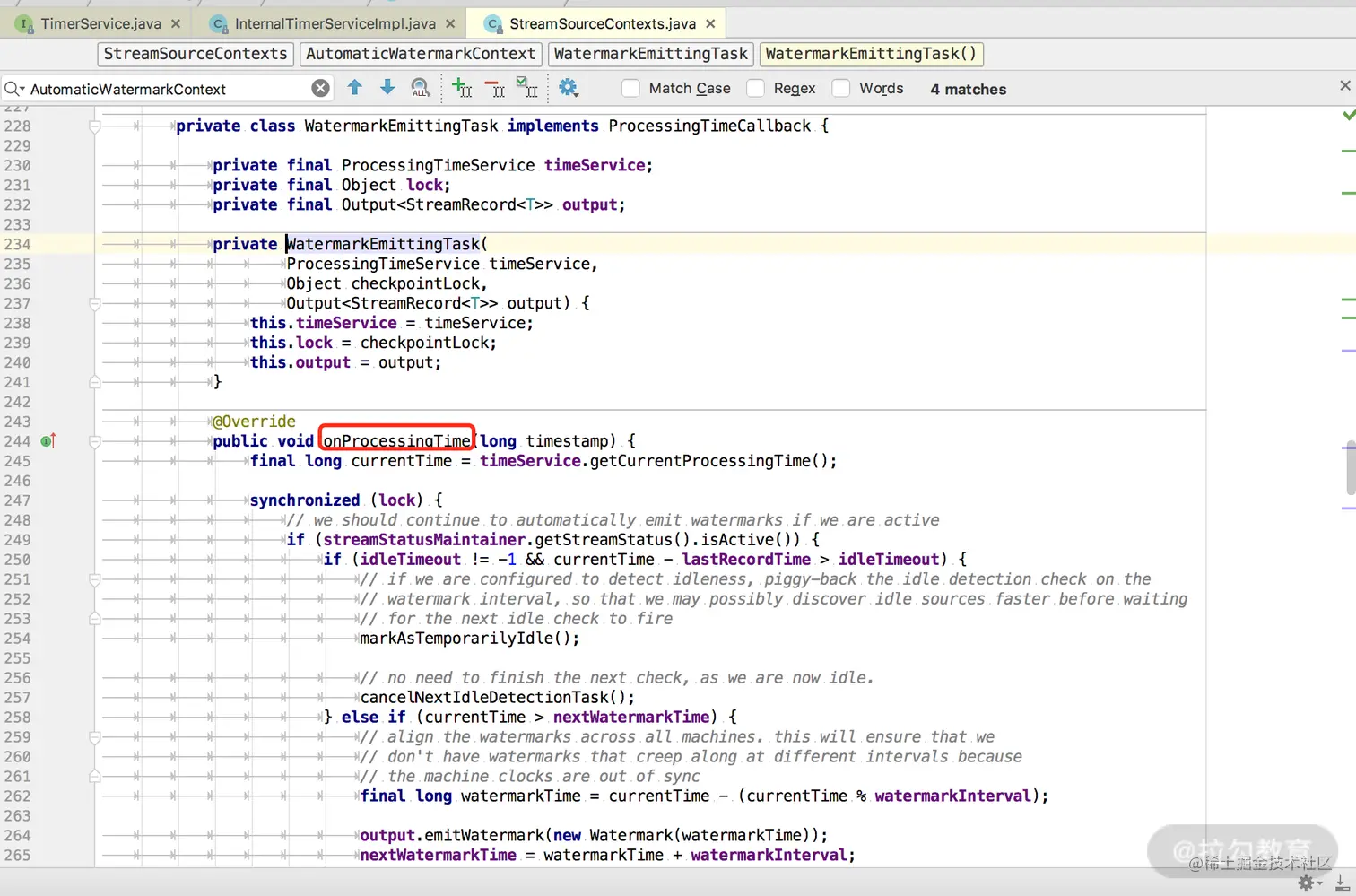Close the find bar

pyautogui.click(x=1345, y=85)
